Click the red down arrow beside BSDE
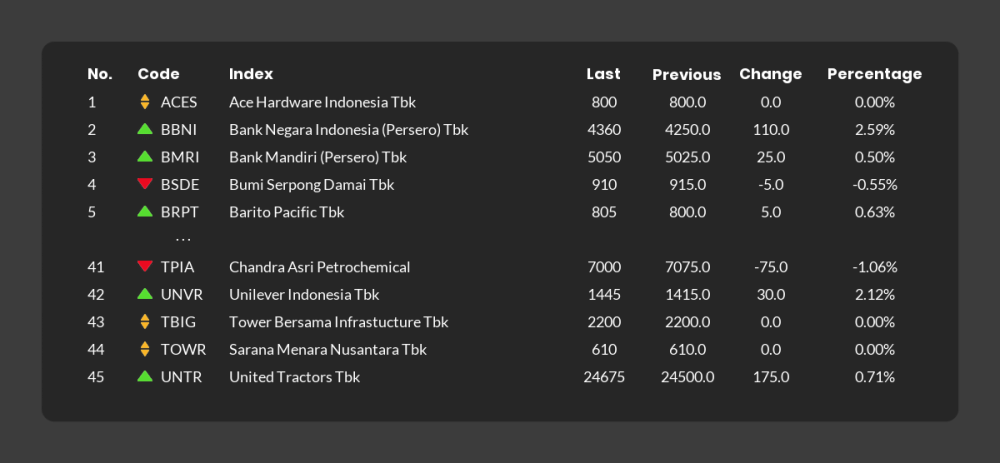This screenshot has width=1000, height=463. [x=145, y=184]
